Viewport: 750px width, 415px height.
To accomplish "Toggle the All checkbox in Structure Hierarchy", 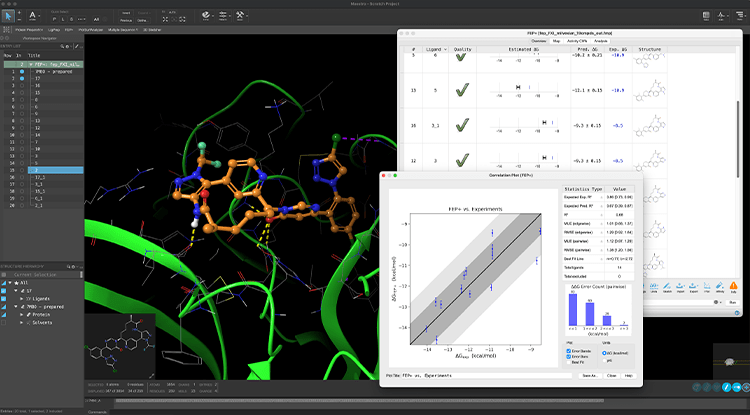I will pos(4,283).
